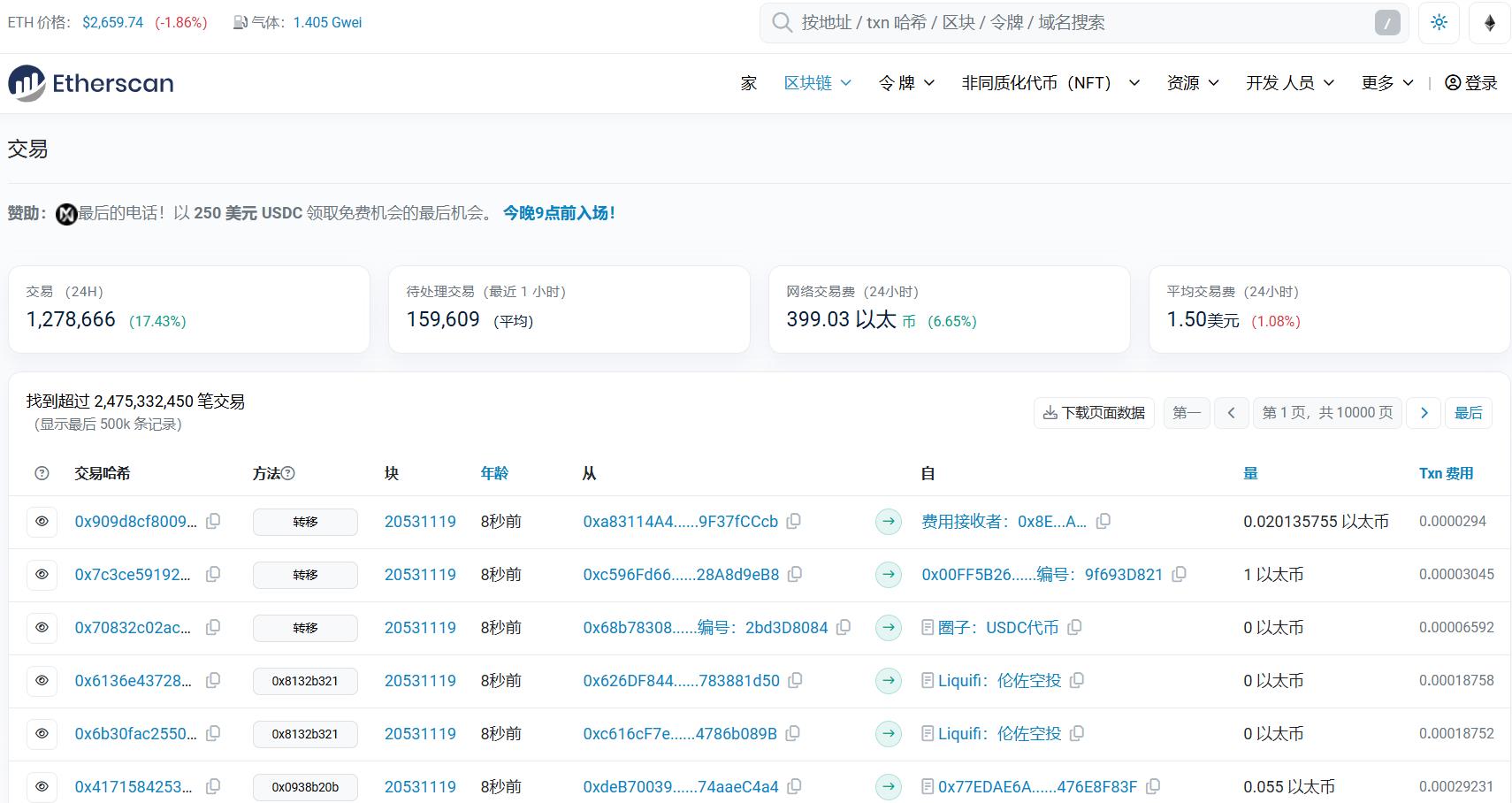1512x803 pixels.
Task: Click the page indicator 第 1 页, 共 10000 页
Action: (x=1327, y=413)
